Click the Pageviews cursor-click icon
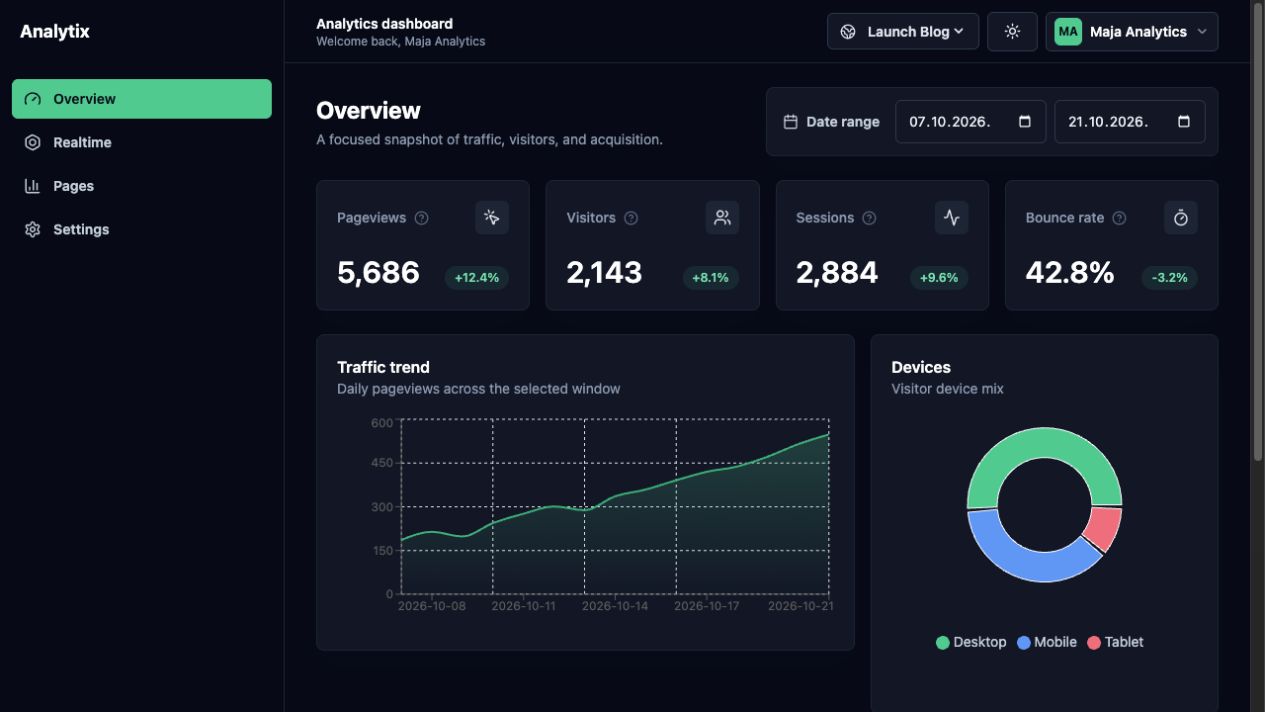Viewport: 1265px width, 712px height. (x=492, y=217)
